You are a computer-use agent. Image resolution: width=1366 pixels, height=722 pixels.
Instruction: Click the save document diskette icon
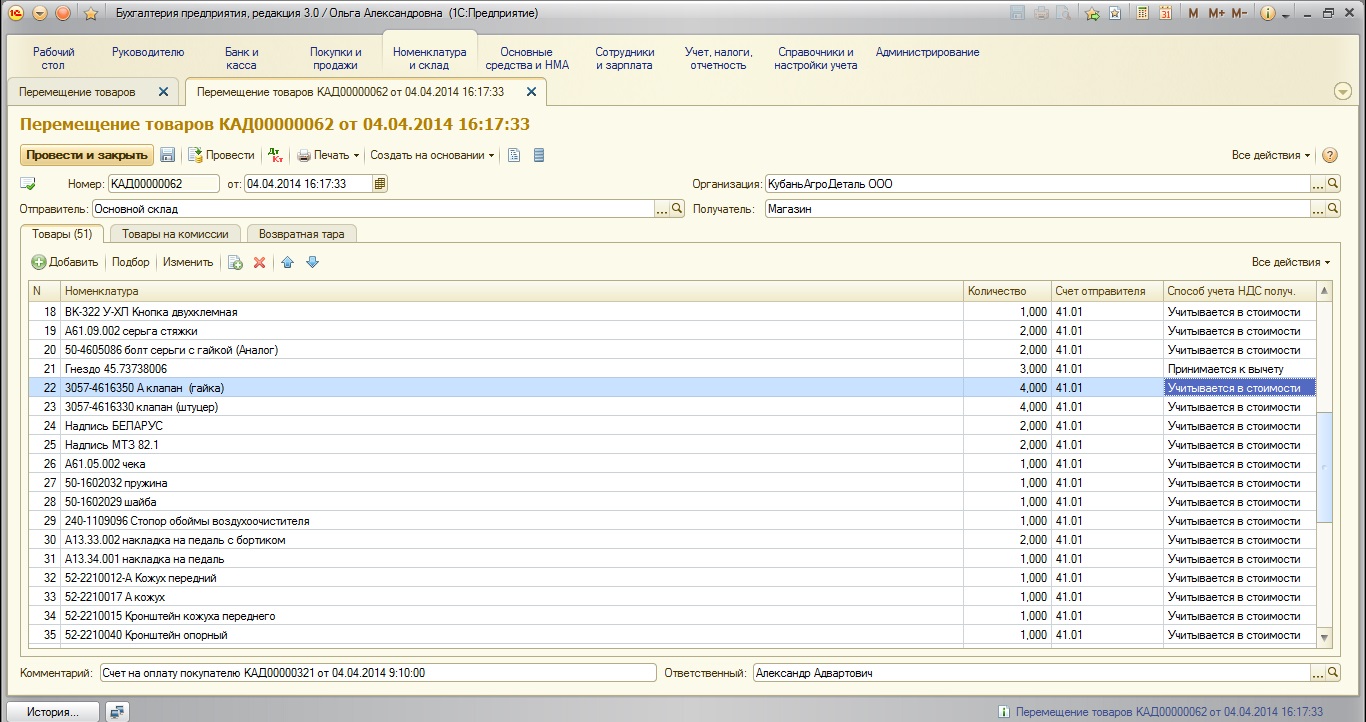(168, 155)
